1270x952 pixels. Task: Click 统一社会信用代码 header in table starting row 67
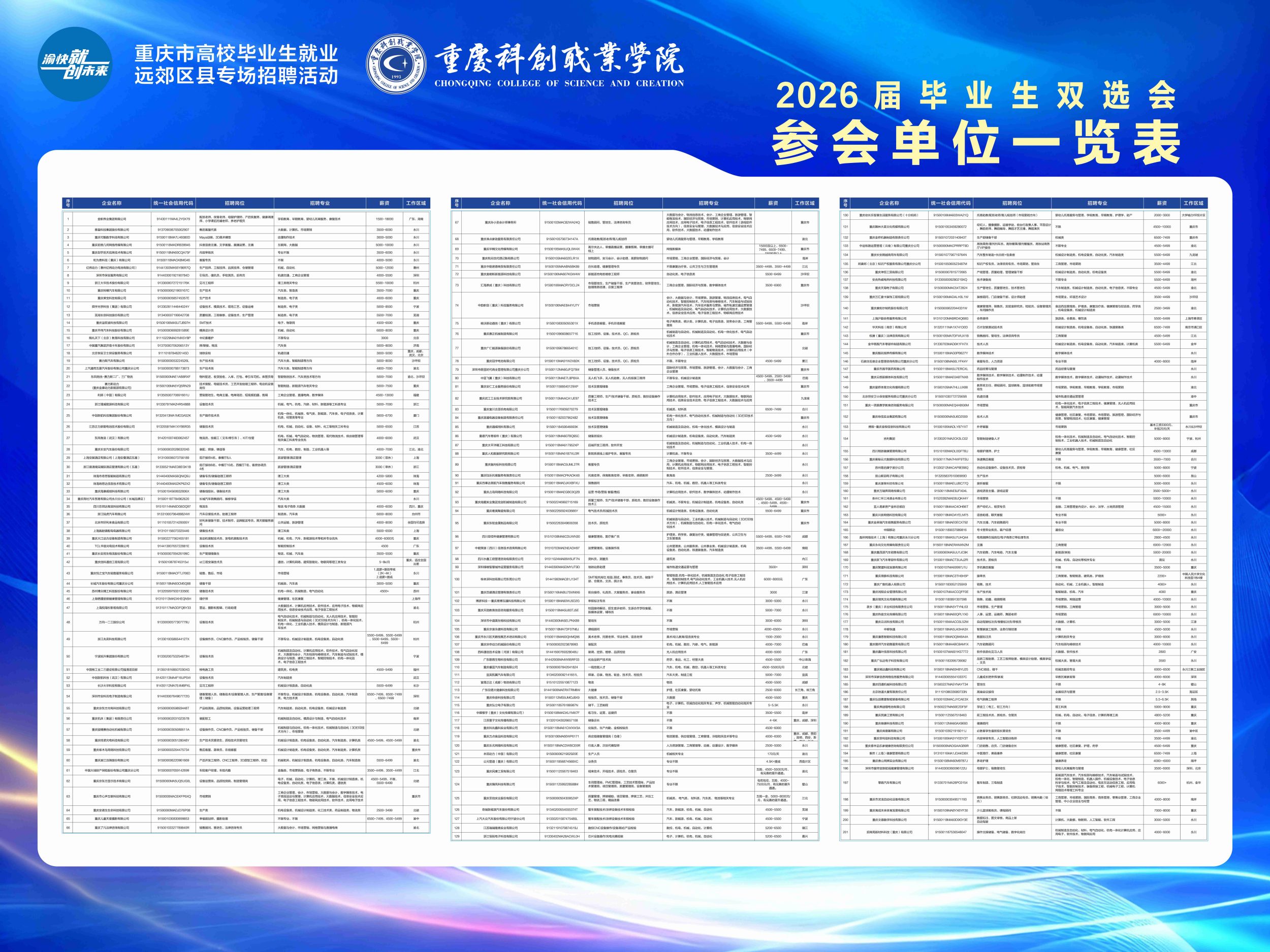tap(561, 203)
